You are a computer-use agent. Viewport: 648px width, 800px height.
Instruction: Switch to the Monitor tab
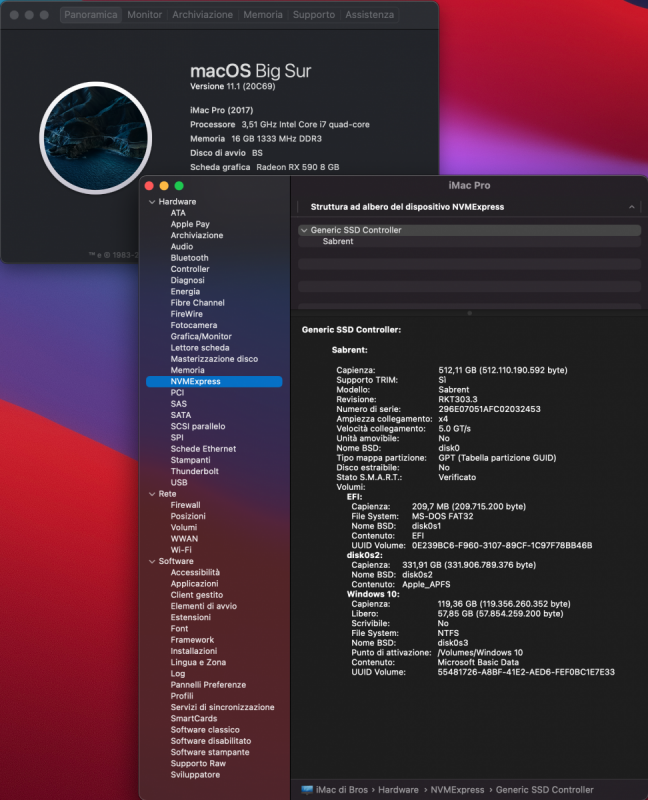click(144, 15)
